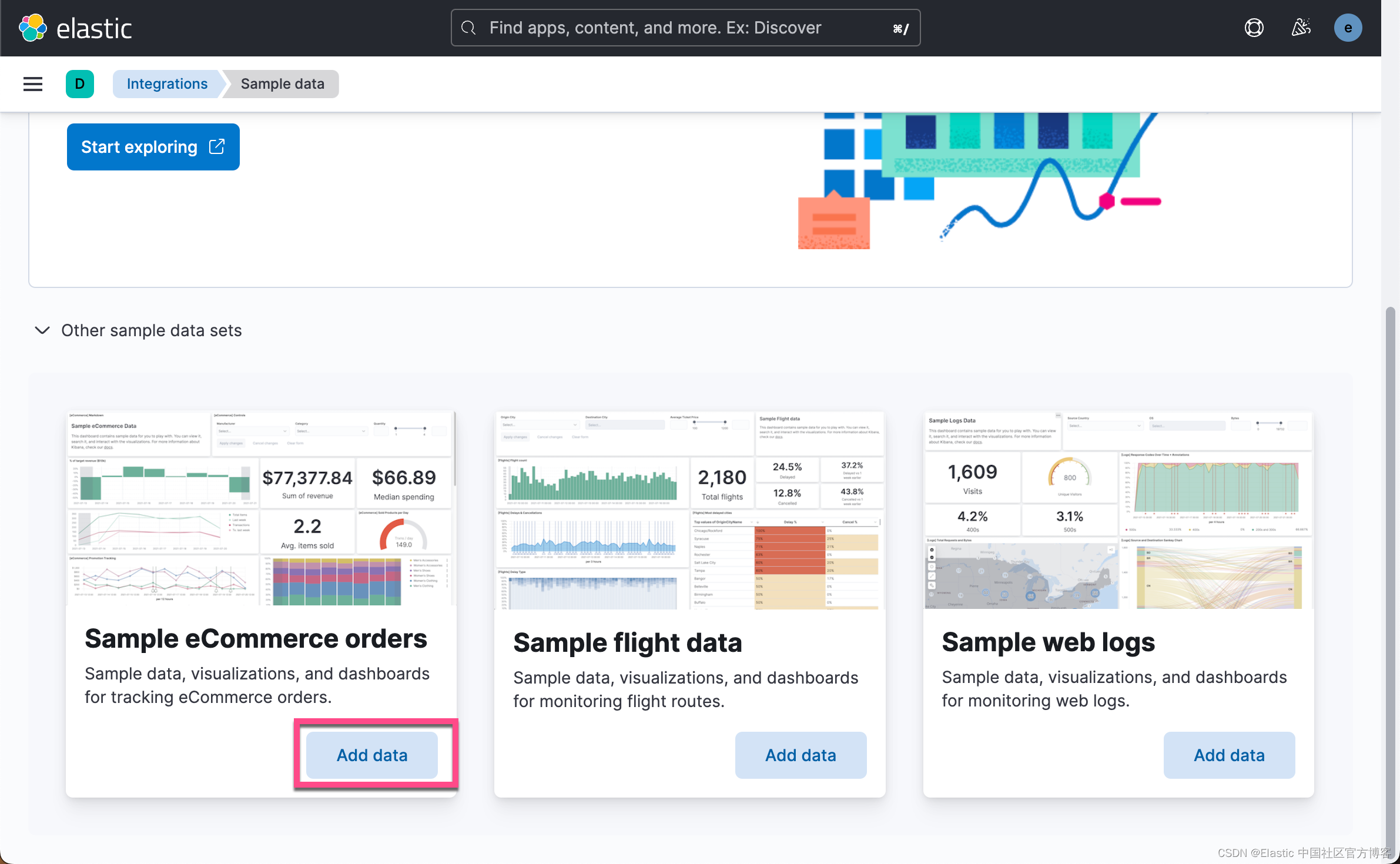Open the Integrations breadcrumb
The width and height of the screenshot is (1400, 864).
point(168,83)
